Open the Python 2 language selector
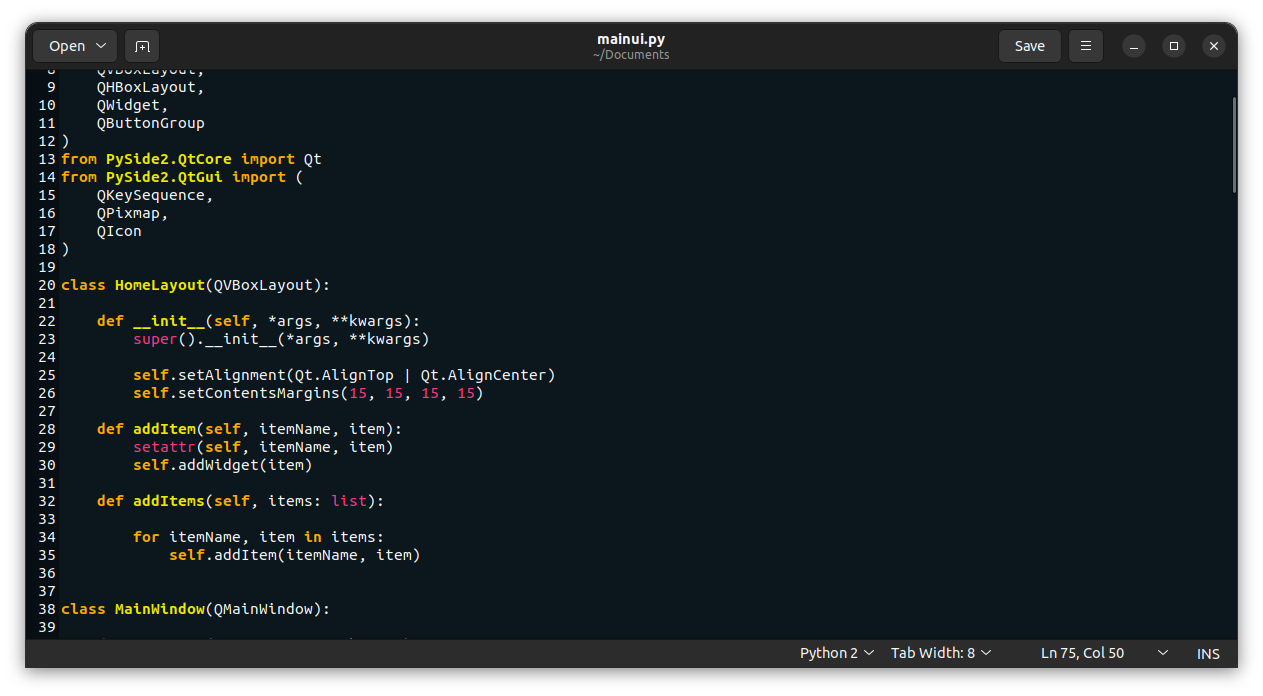 click(836, 652)
